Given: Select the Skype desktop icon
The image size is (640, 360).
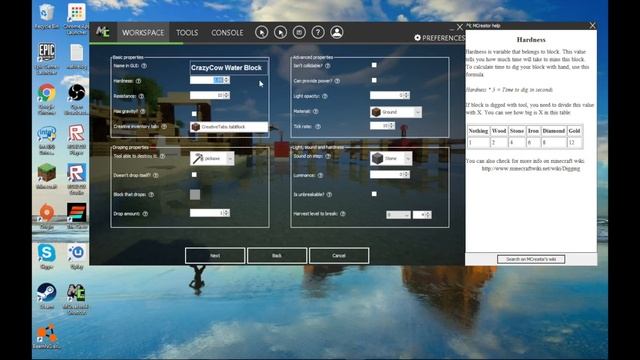Looking at the screenshot, I should [x=47, y=257].
